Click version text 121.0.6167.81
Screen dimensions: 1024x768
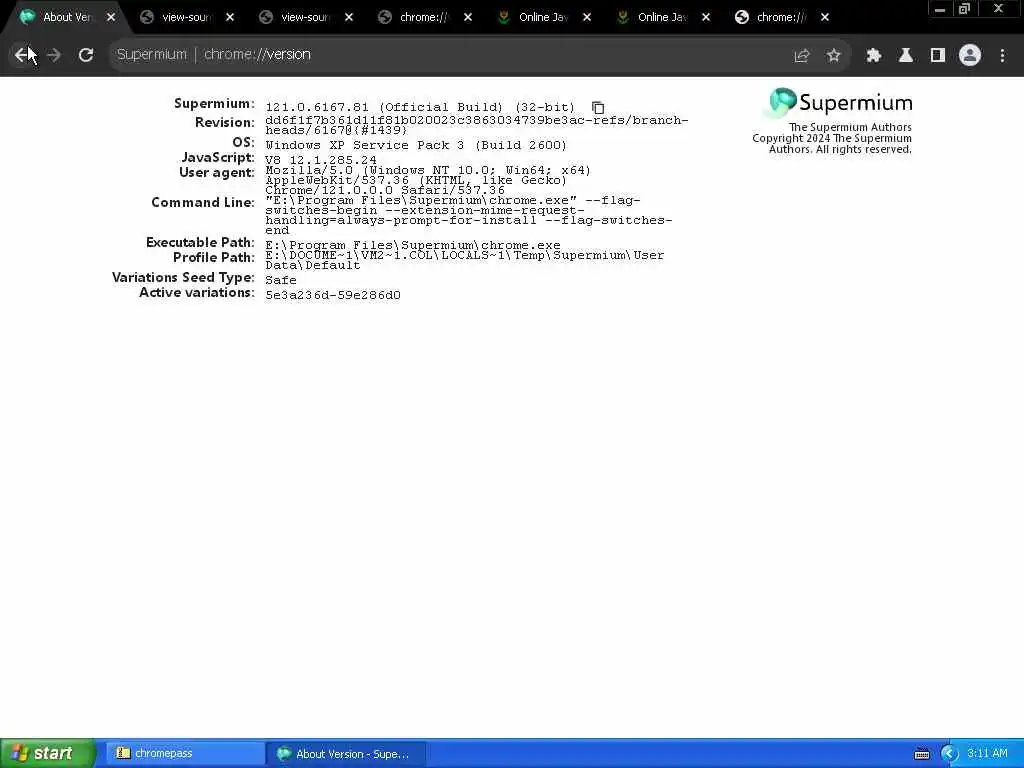point(317,107)
